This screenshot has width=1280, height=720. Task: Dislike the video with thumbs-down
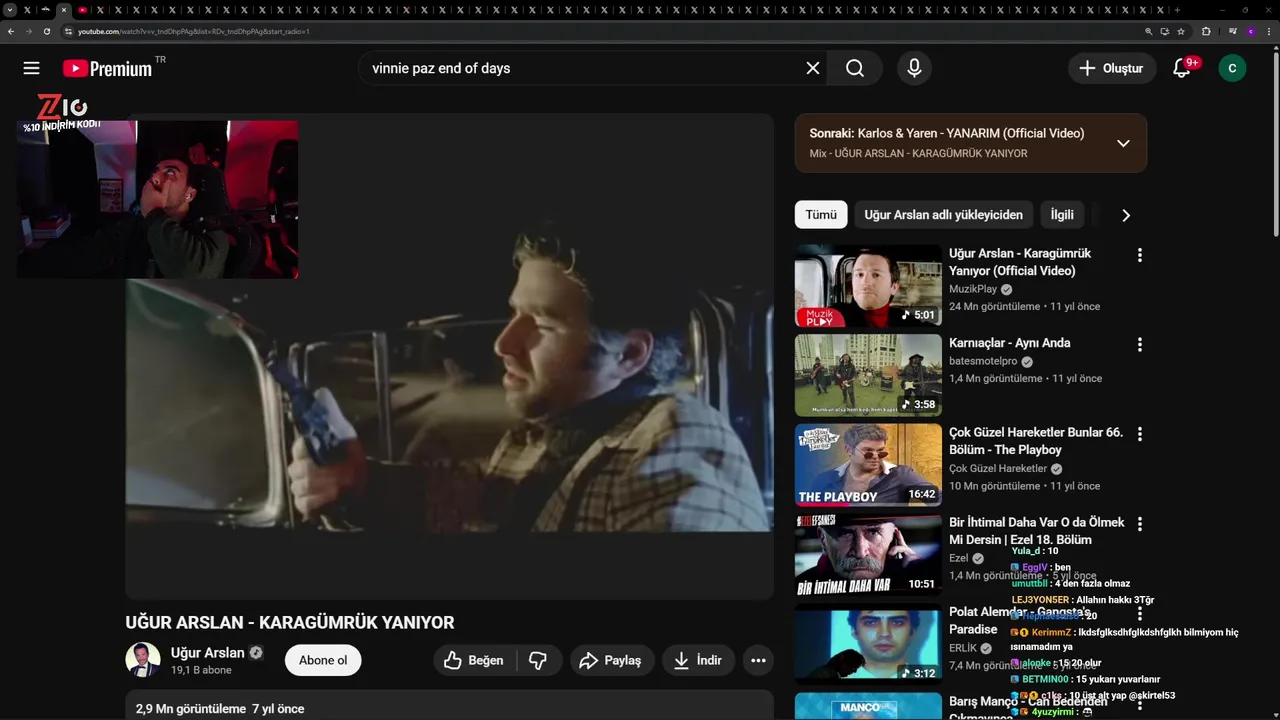tap(538, 660)
